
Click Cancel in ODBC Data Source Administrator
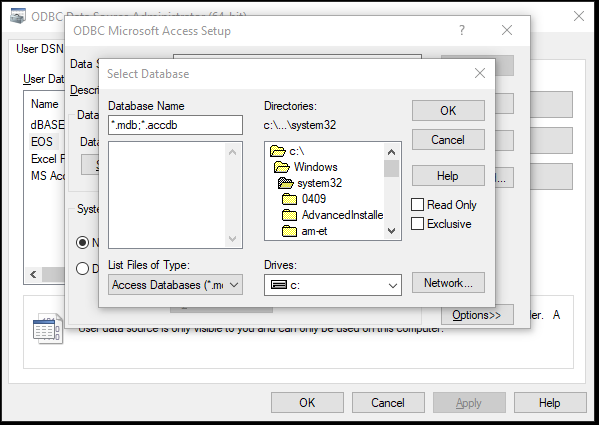point(388,403)
